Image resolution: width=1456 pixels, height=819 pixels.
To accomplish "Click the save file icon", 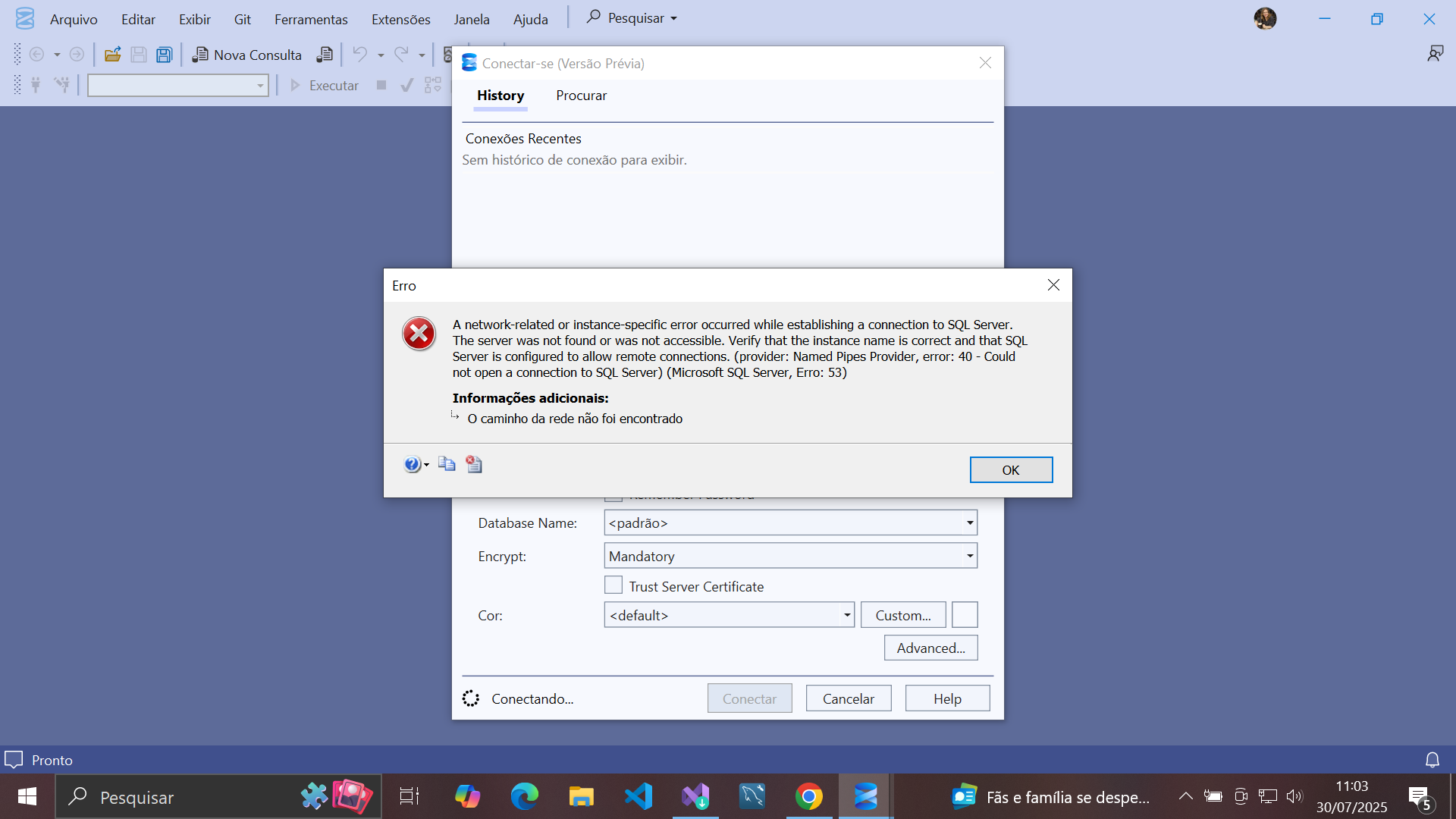I will point(139,55).
